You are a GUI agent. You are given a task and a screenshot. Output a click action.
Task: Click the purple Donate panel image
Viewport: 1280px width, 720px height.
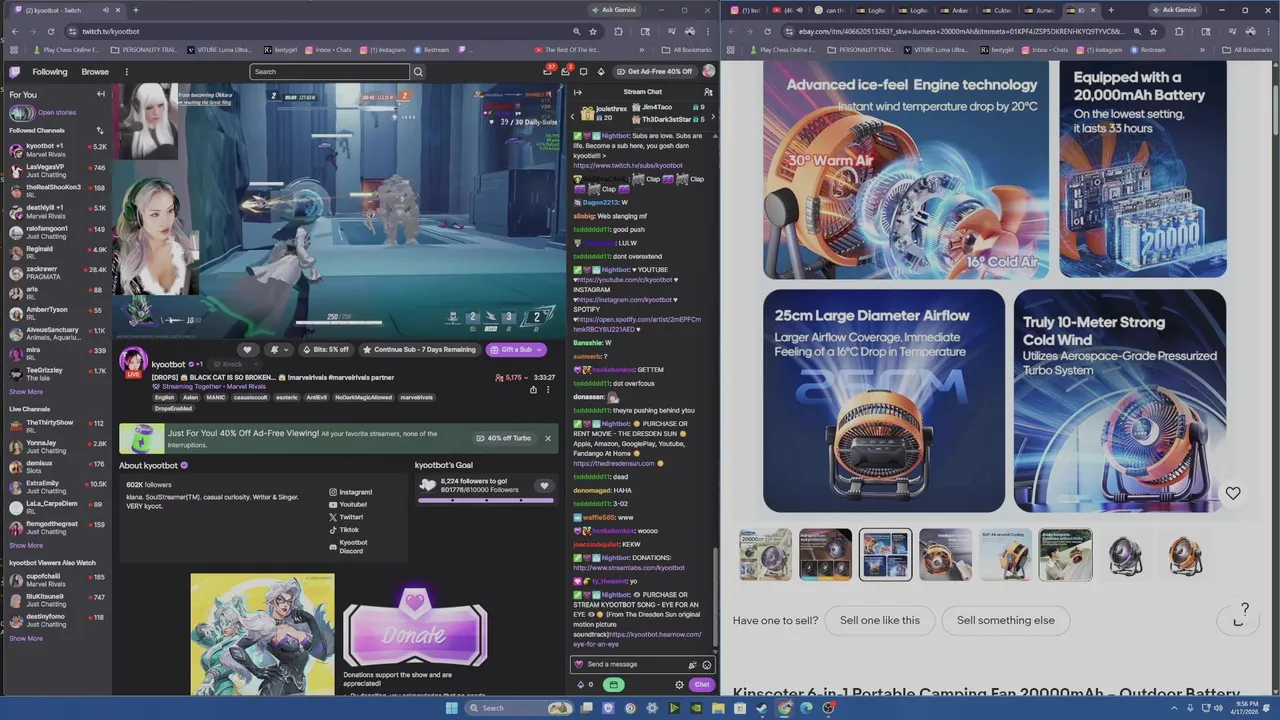tap(415, 628)
